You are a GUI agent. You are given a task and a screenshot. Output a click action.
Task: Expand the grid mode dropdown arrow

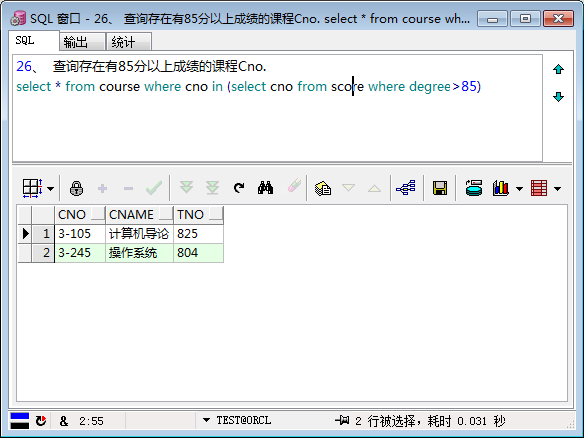pos(50,188)
